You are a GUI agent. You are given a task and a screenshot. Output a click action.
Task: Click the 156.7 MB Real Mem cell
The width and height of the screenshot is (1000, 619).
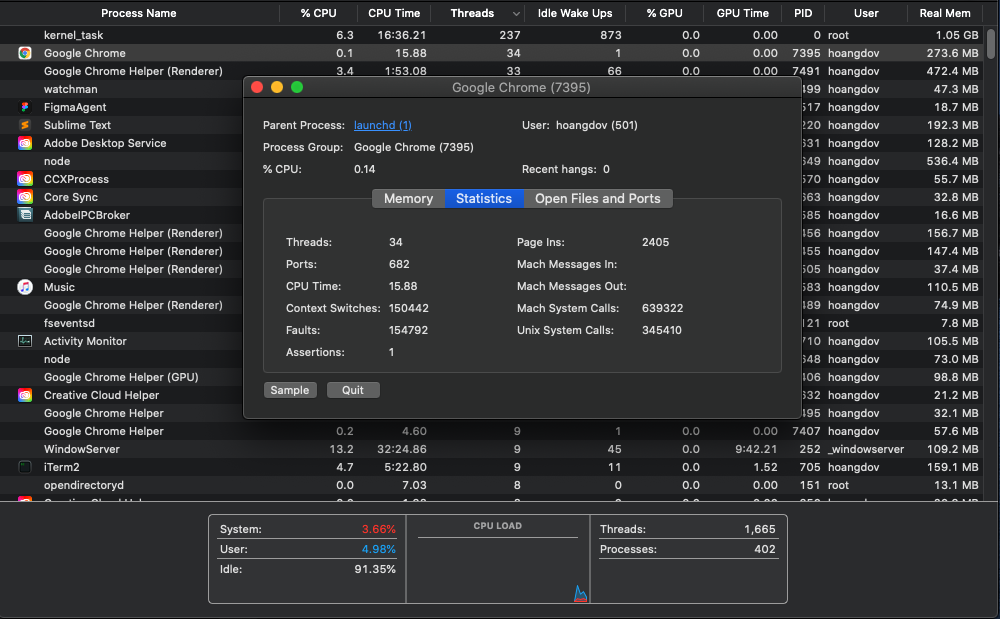[952, 233]
